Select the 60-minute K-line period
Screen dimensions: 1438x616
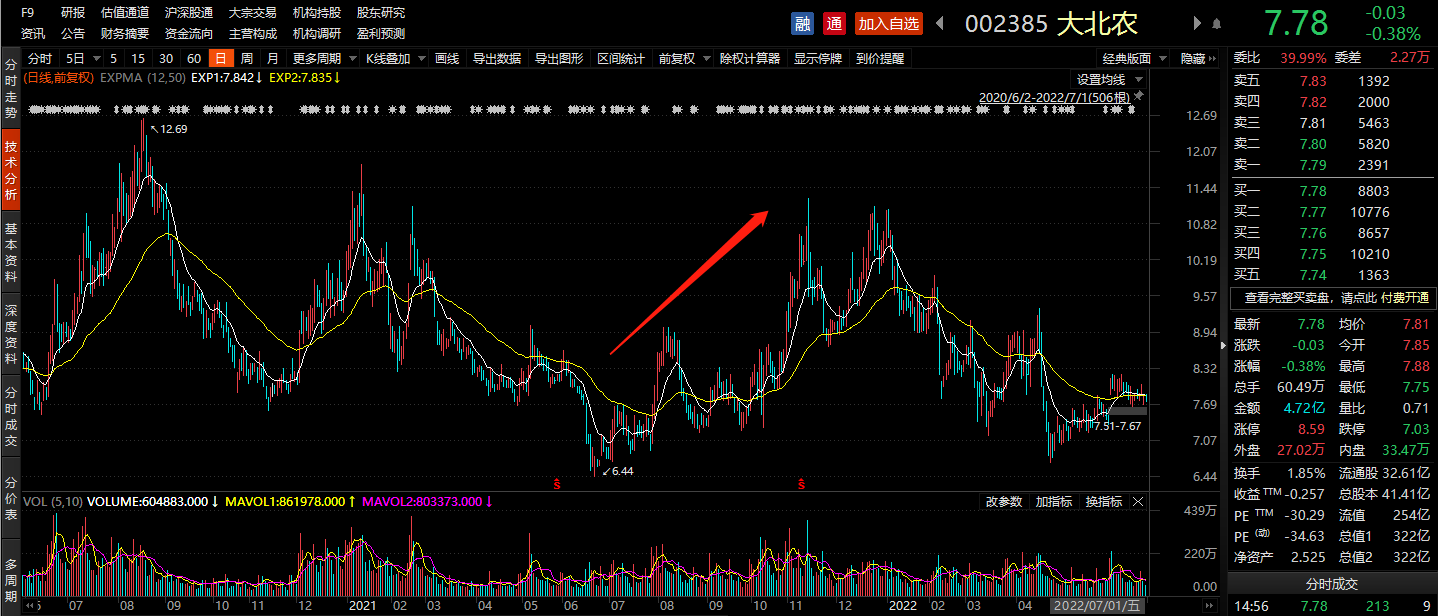tap(194, 59)
